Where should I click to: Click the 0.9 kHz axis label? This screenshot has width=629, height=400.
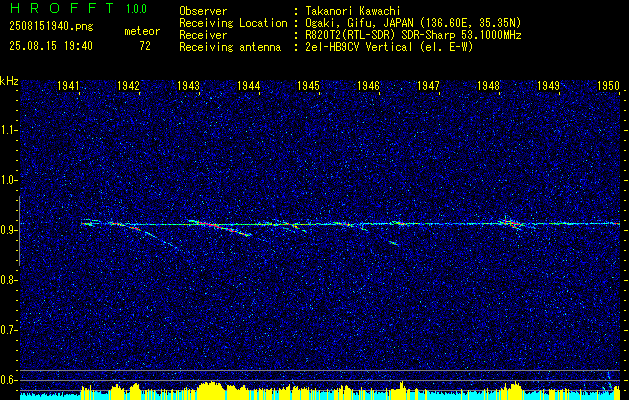[7, 230]
